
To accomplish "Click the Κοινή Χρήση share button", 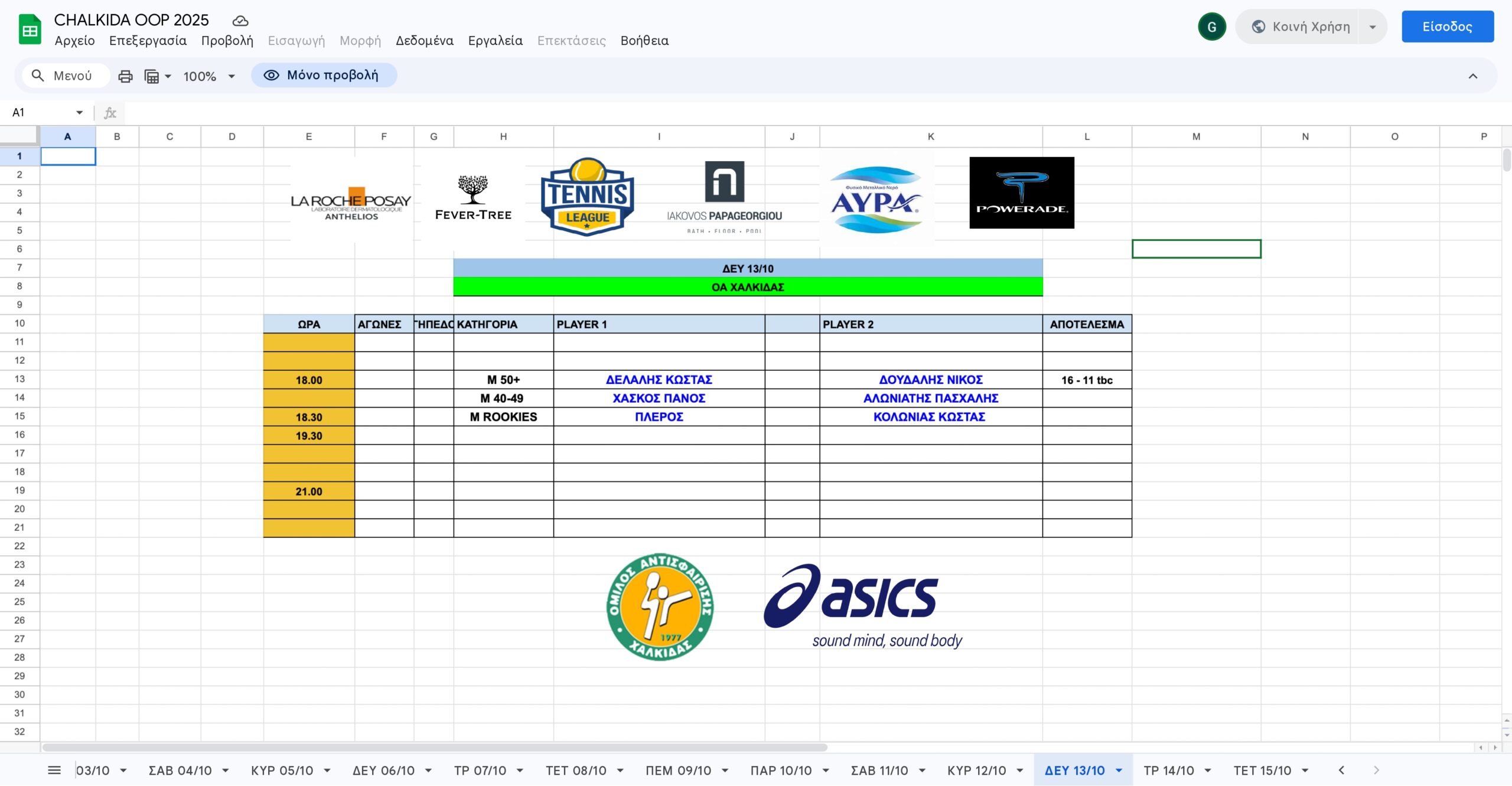I will tap(1301, 27).
